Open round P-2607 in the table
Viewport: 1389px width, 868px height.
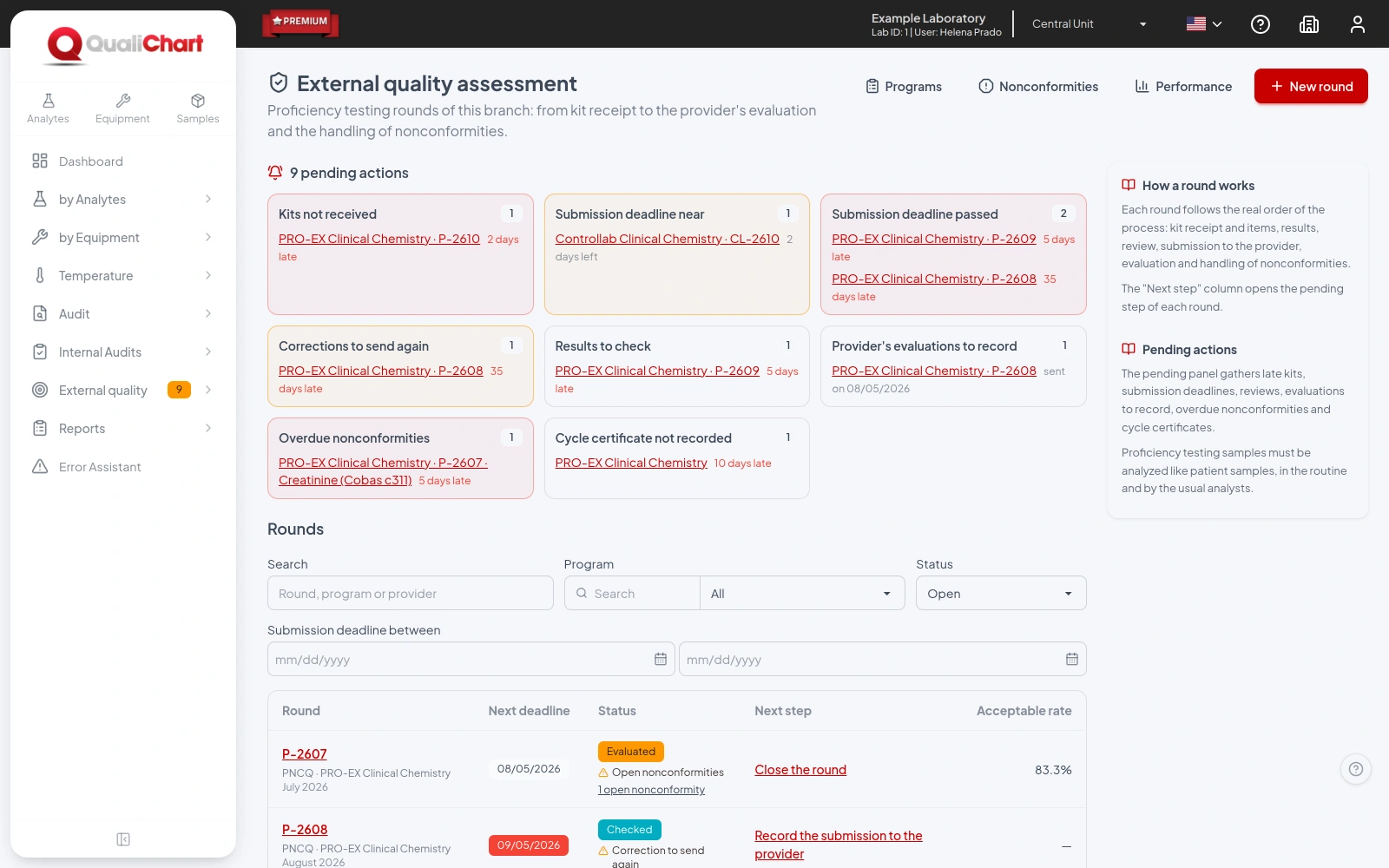305,754
